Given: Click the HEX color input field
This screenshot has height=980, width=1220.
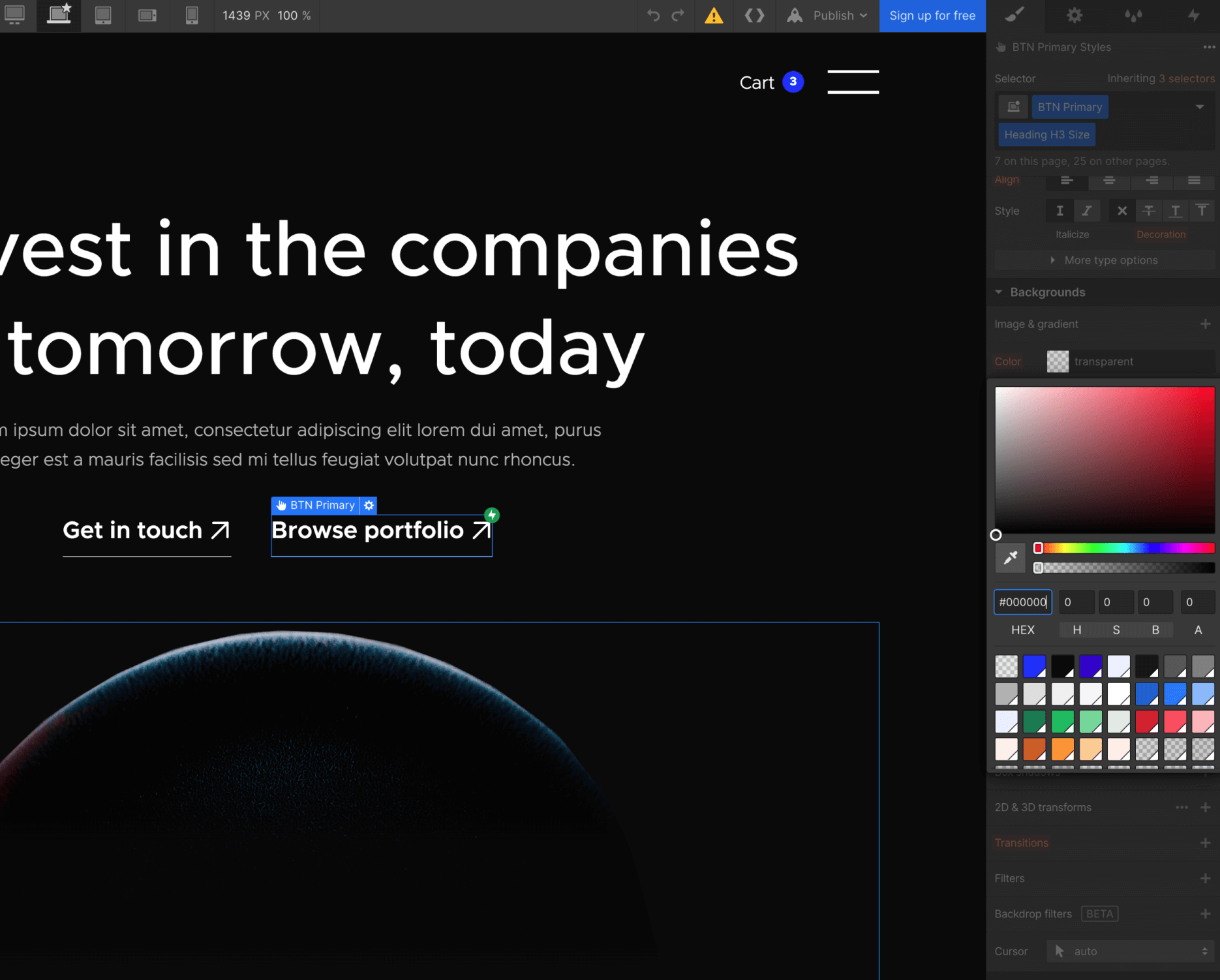Looking at the screenshot, I should pos(1022,602).
